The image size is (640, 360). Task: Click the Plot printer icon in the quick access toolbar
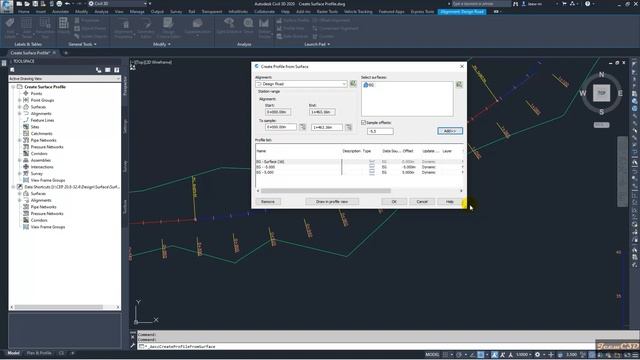[59, 4]
